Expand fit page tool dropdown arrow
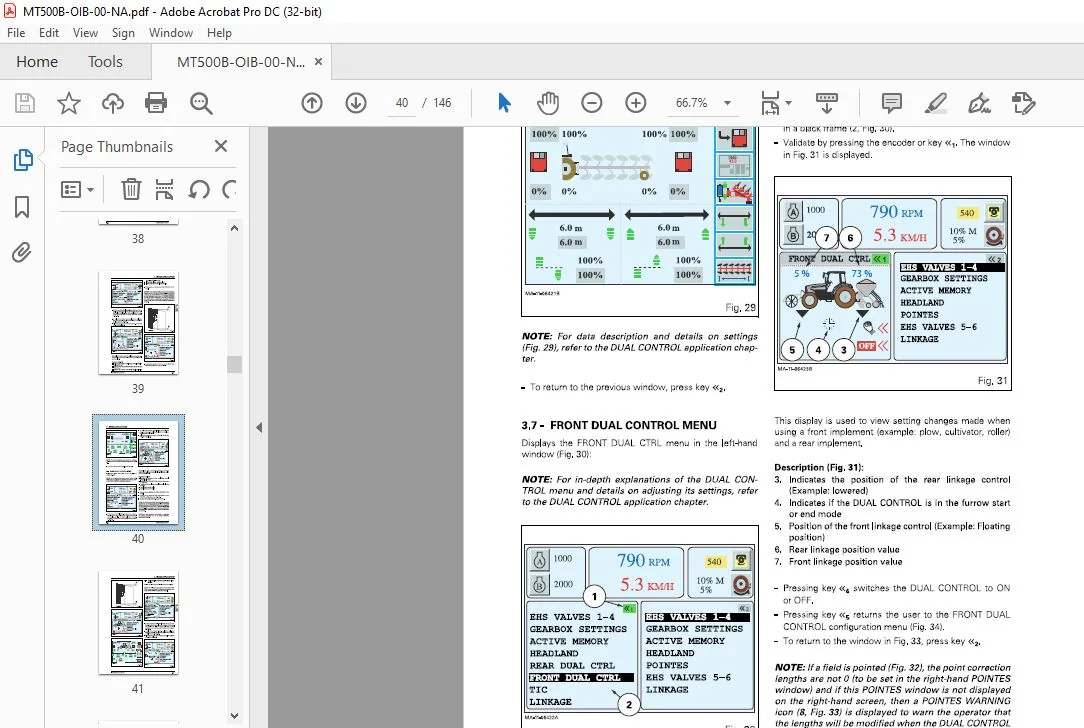1084x728 pixels. (789, 104)
